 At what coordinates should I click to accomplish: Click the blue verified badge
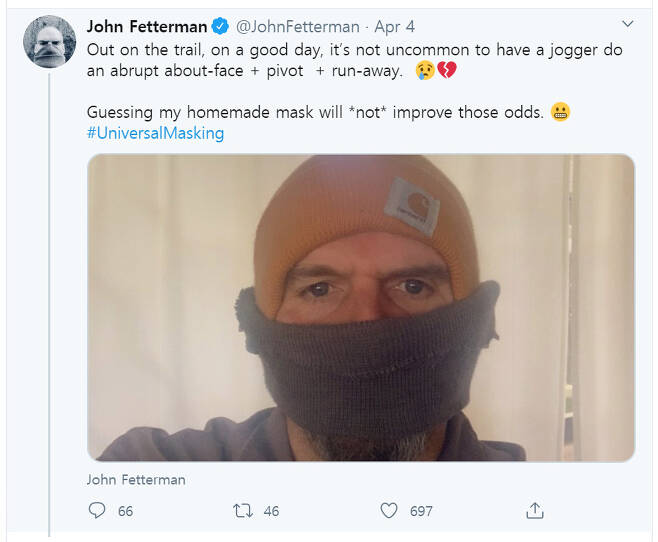(220, 26)
